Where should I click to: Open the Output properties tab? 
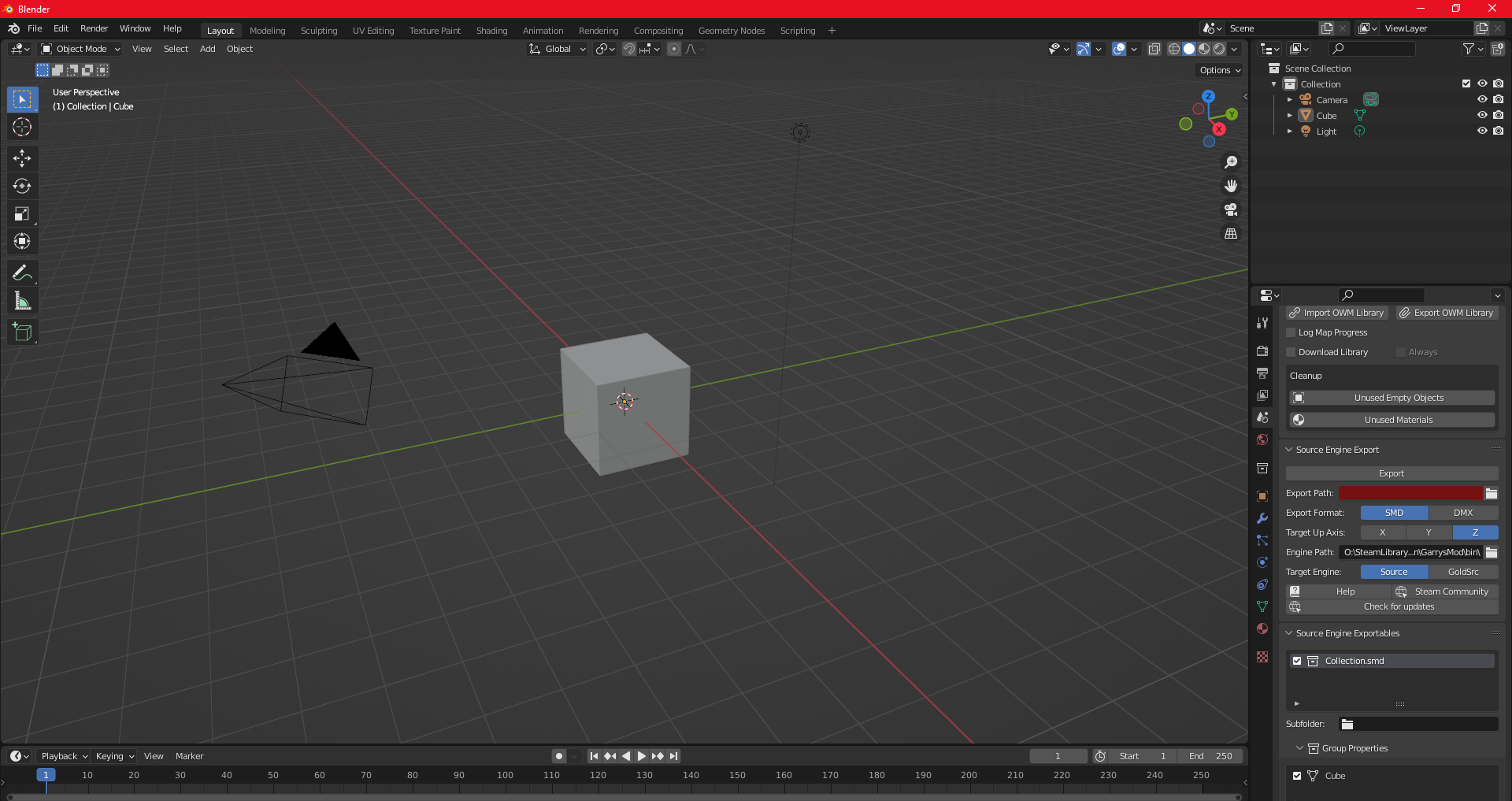click(1262, 373)
